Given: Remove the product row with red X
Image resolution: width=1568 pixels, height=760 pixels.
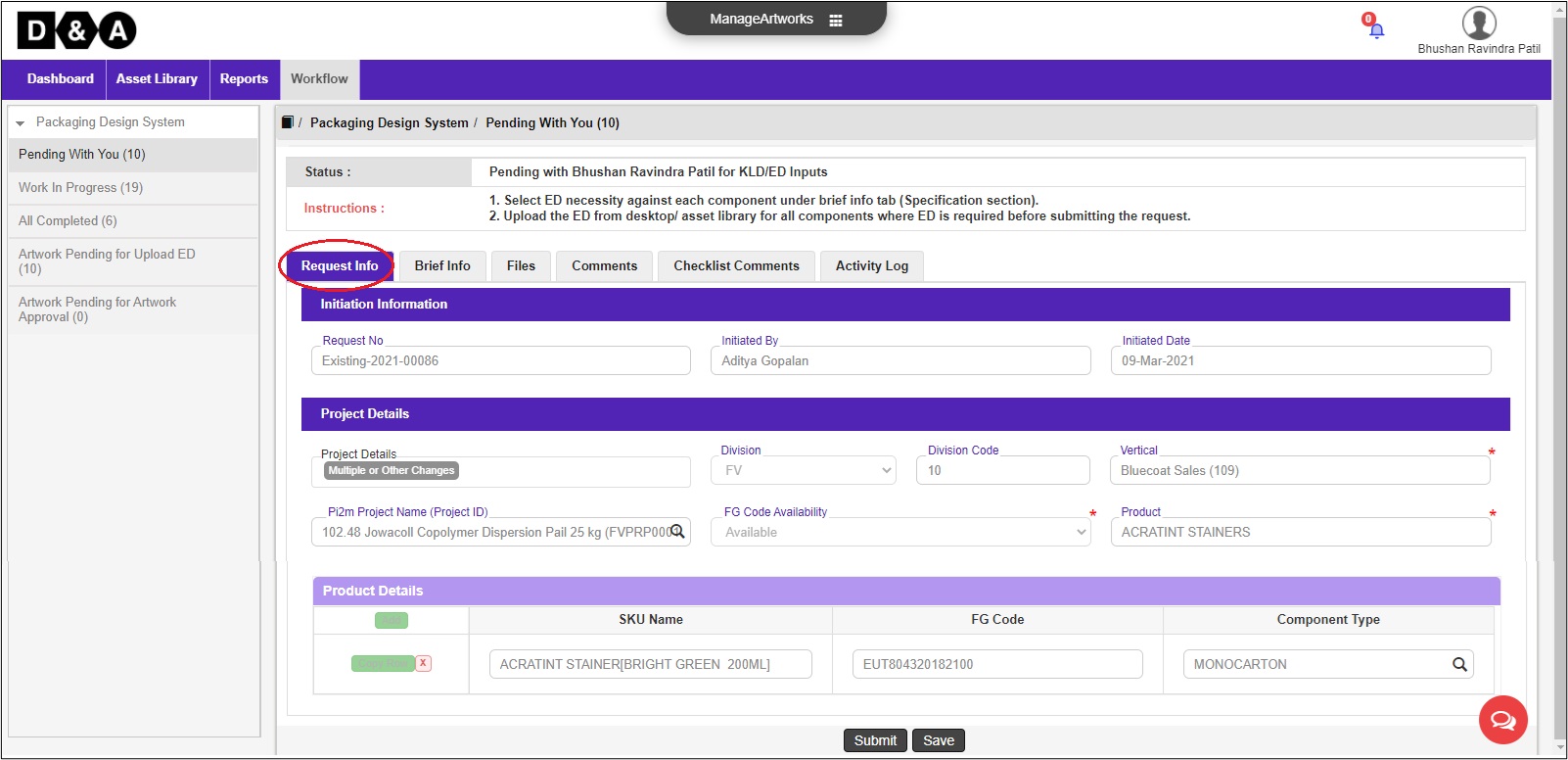Looking at the screenshot, I should tap(423, 663).
